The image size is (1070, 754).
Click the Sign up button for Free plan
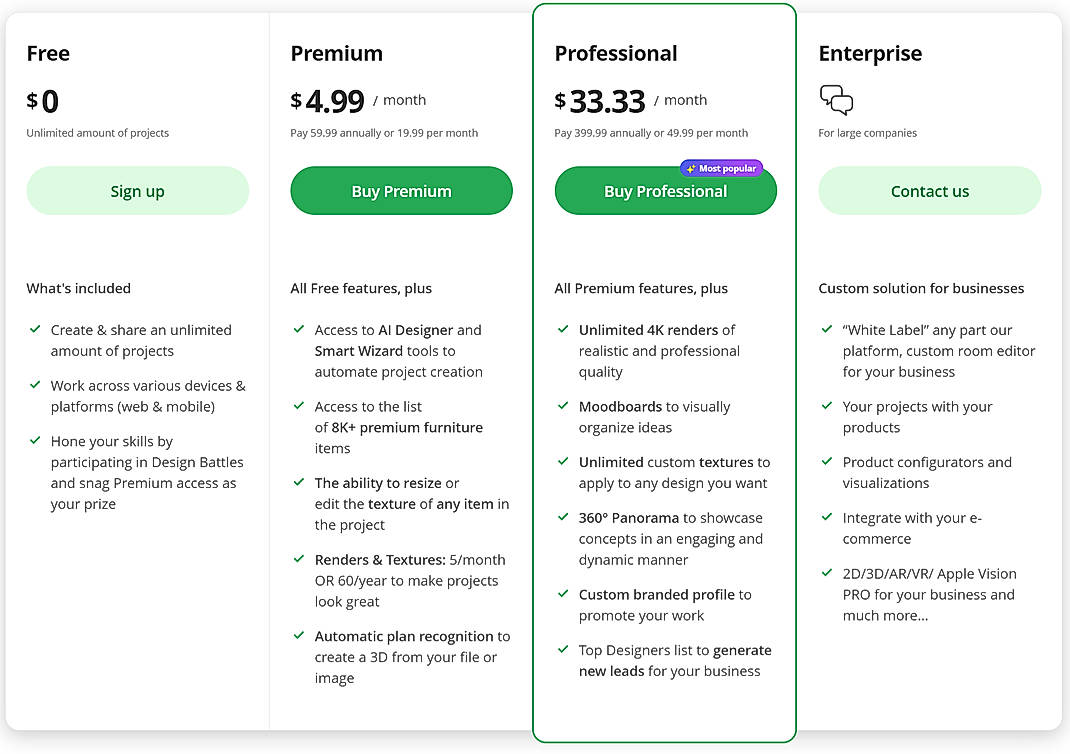tap(137, 190)
